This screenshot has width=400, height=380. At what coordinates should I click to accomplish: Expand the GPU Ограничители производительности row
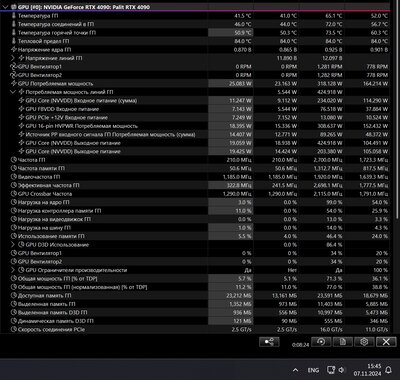tap(13, 270)
